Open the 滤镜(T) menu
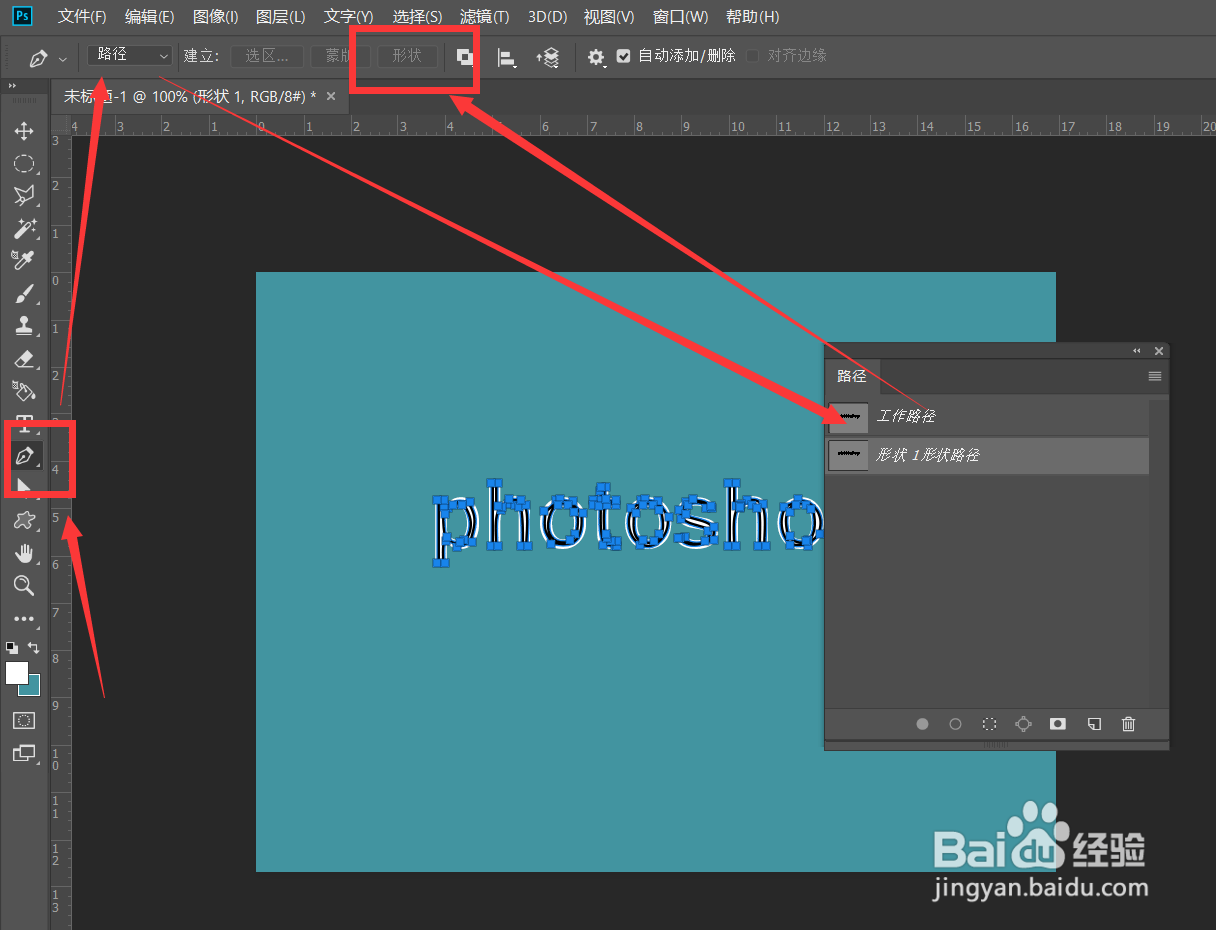The height and width of the screenshot is (930, 1216). pyautogui.click(x=485, y=17)
